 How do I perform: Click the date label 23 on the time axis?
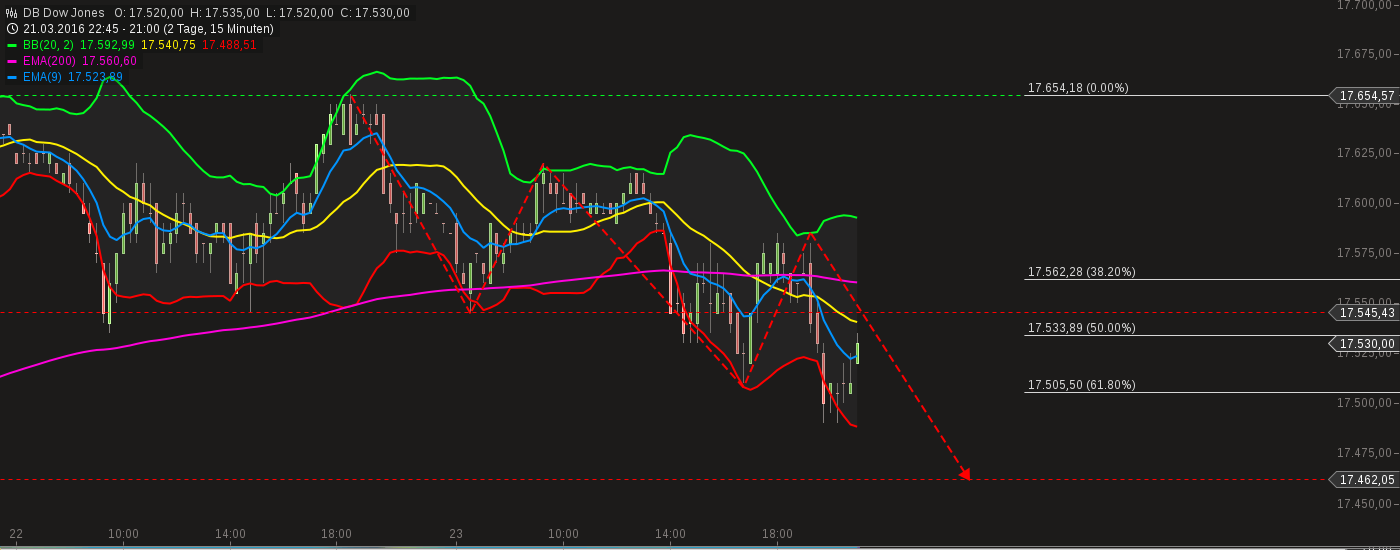pos(456,534)
